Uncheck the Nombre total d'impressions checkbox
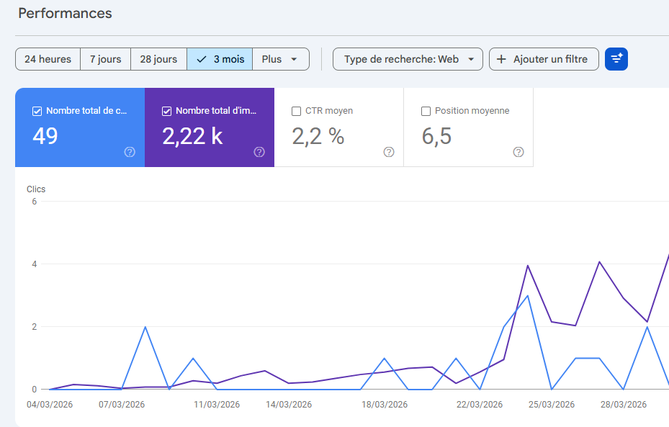 [166, 111]
